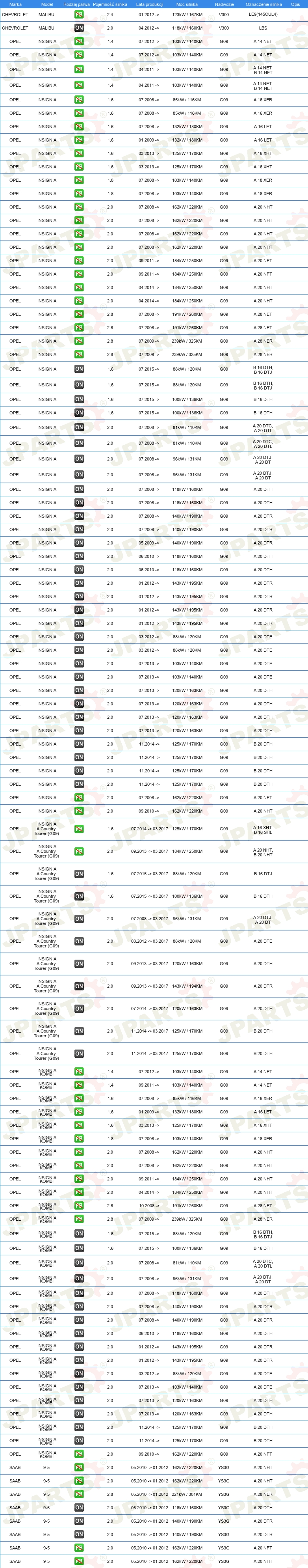Viewport: 308px width, 1568px height.
Task: Click petrol icon for Insignia Kombi 1.8 row
Action: click(x=79, y=1138)
